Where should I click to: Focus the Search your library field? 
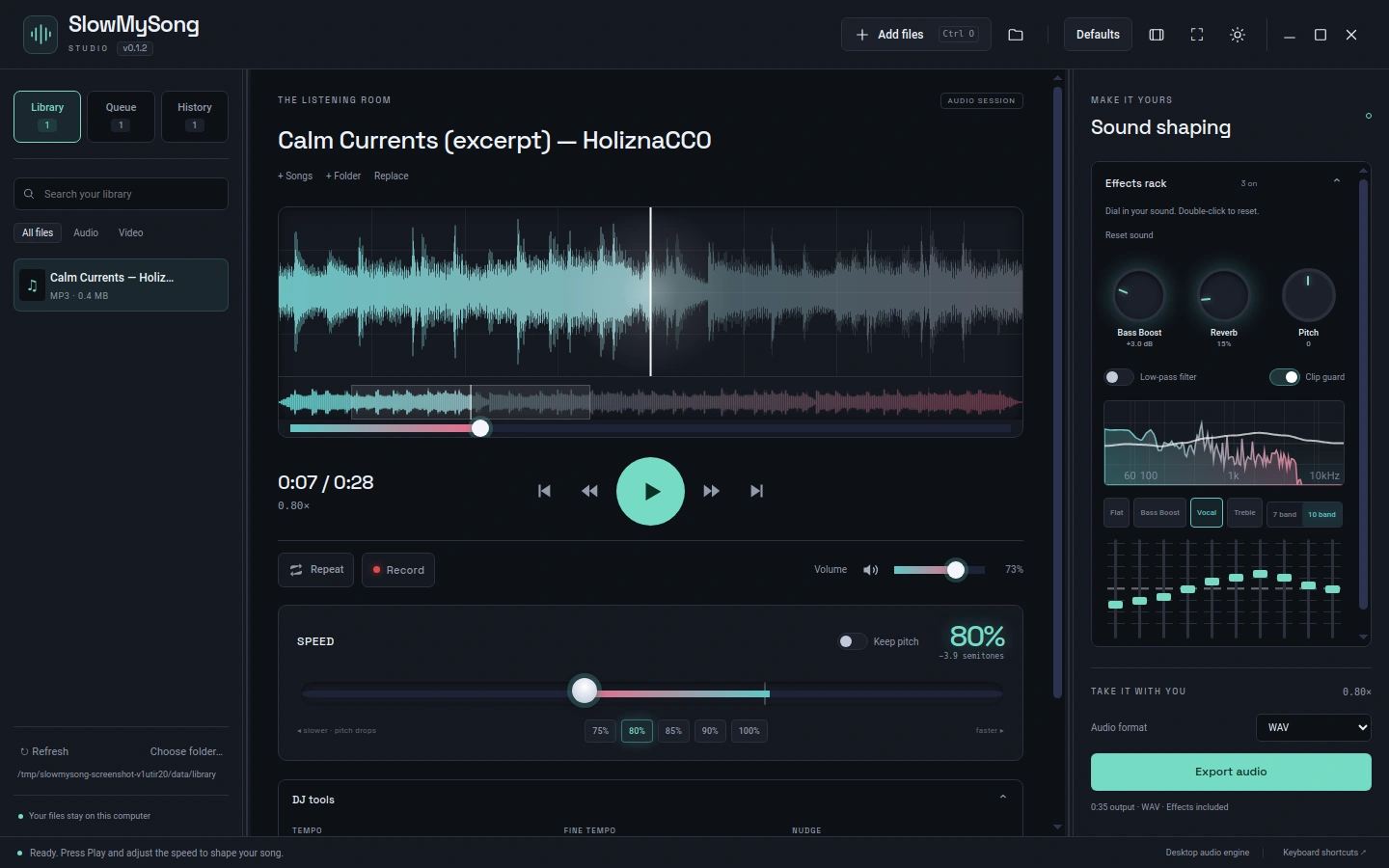(x=121, y=194)
